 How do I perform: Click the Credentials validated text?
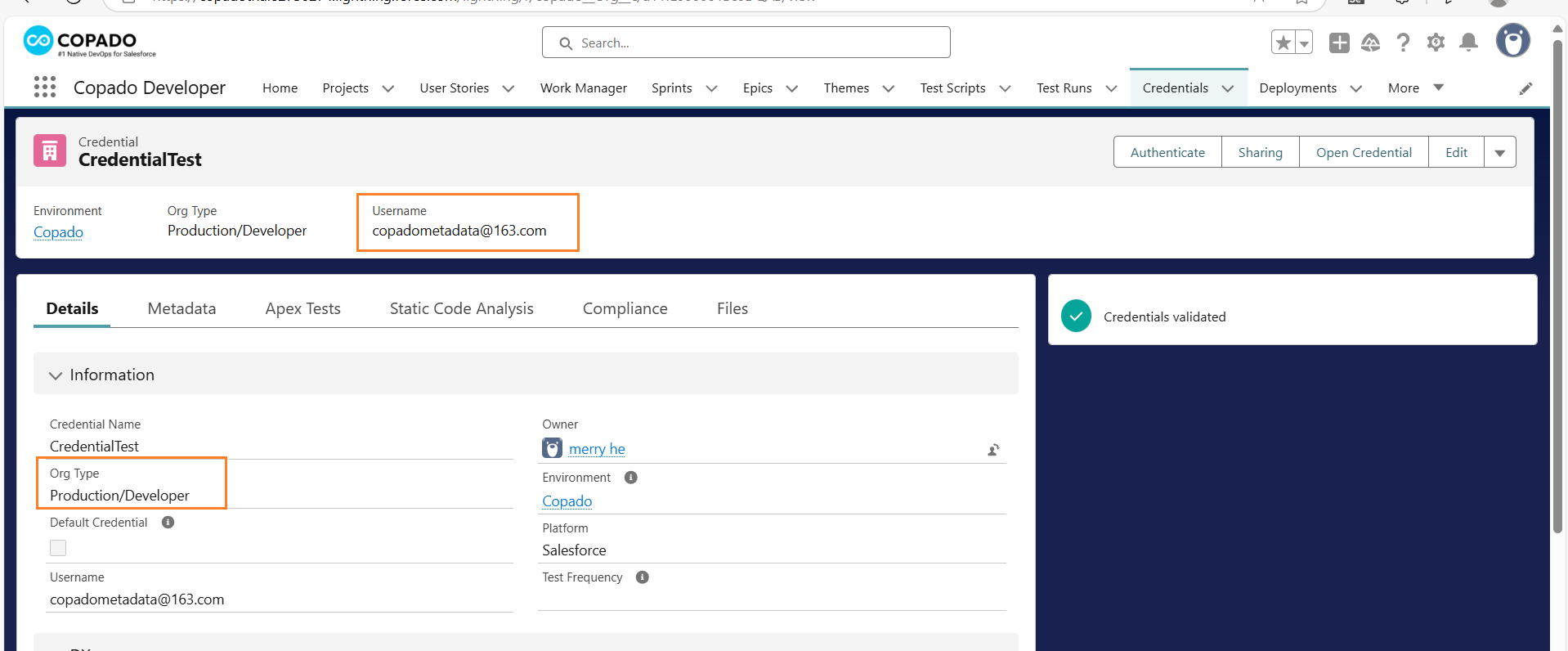[x=1164, y=317]
